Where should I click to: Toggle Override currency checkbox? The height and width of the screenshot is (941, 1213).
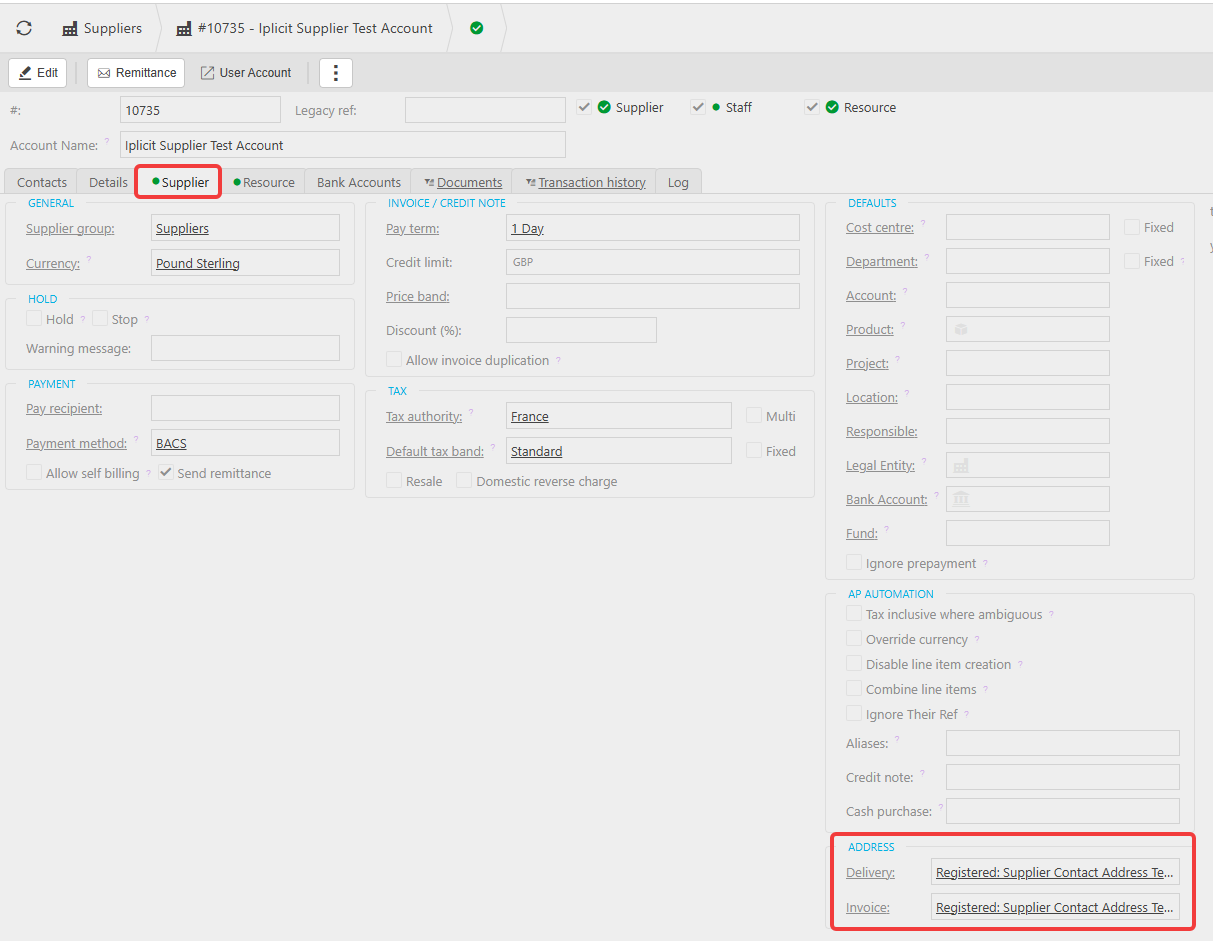[854, 638]
